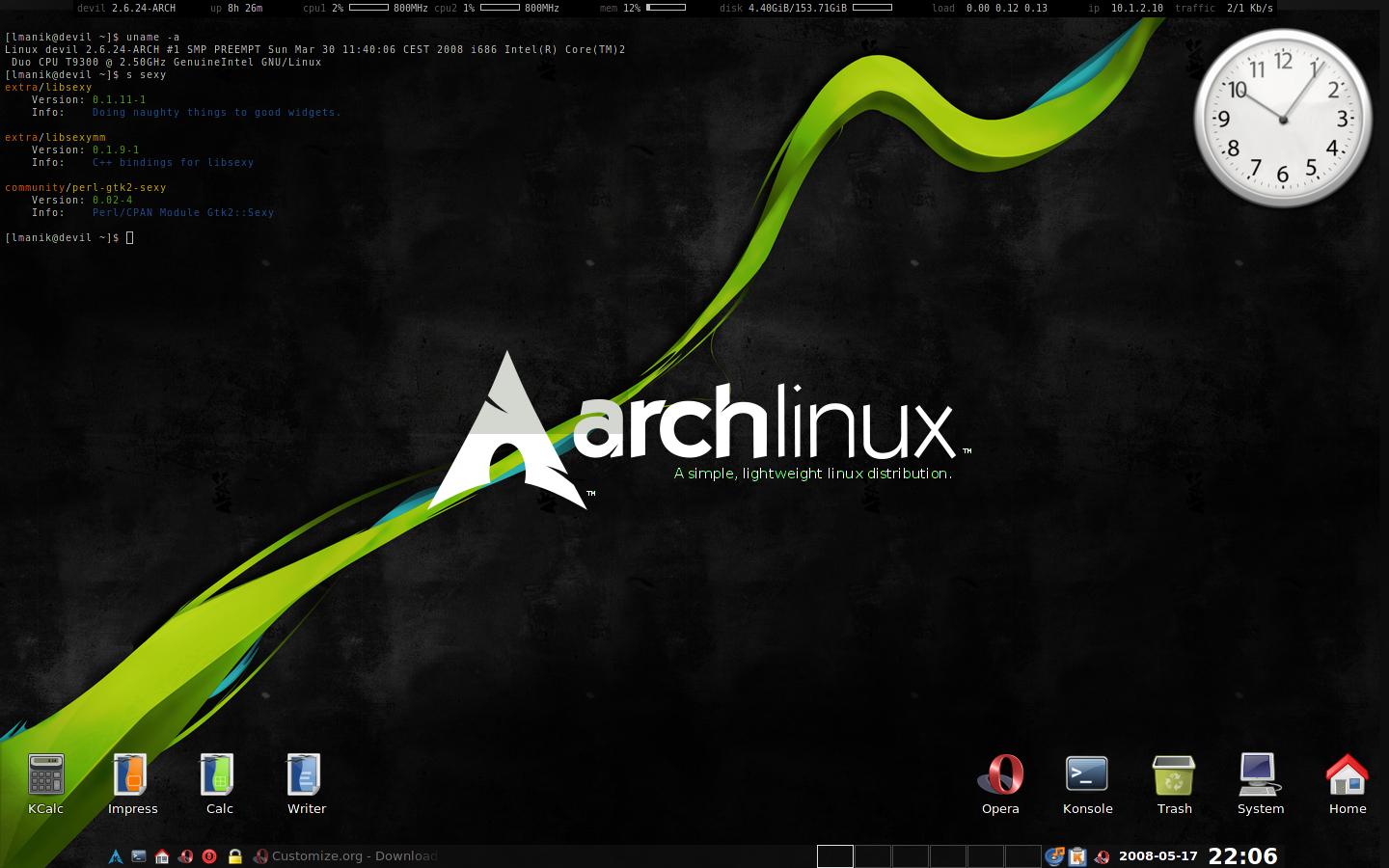Switch to the Customize.org - Download taskbar entry

345,856
